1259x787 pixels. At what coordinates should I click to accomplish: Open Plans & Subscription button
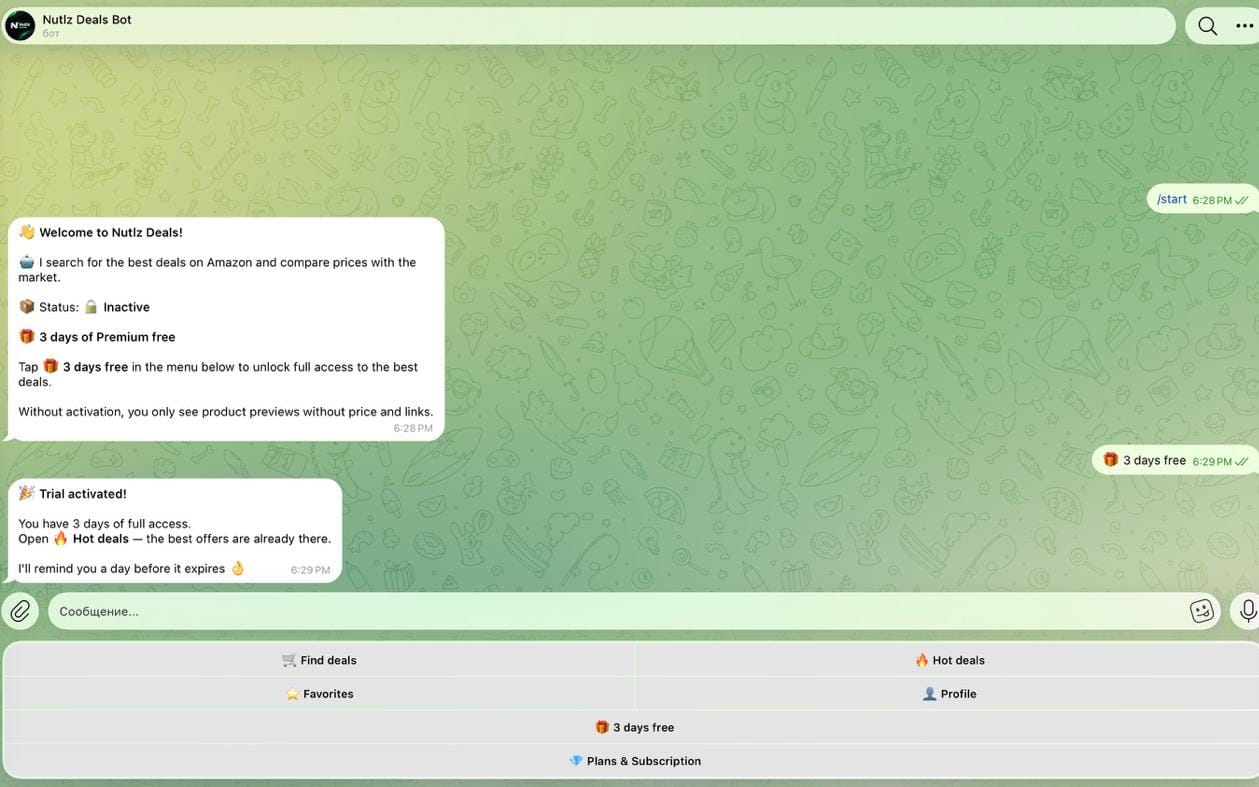(632, 761)
